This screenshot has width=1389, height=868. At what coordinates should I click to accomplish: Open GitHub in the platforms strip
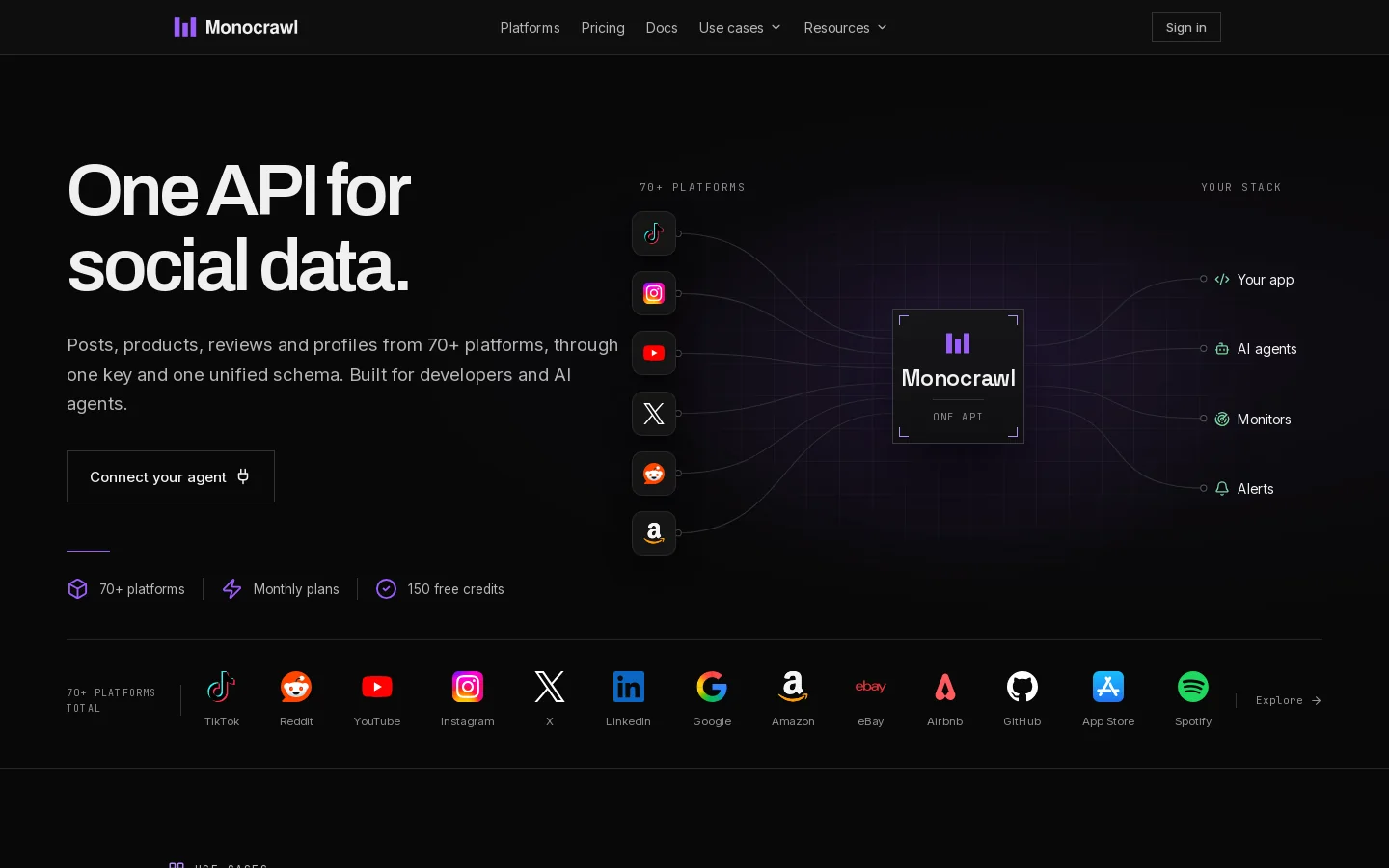click(1022, 699)
